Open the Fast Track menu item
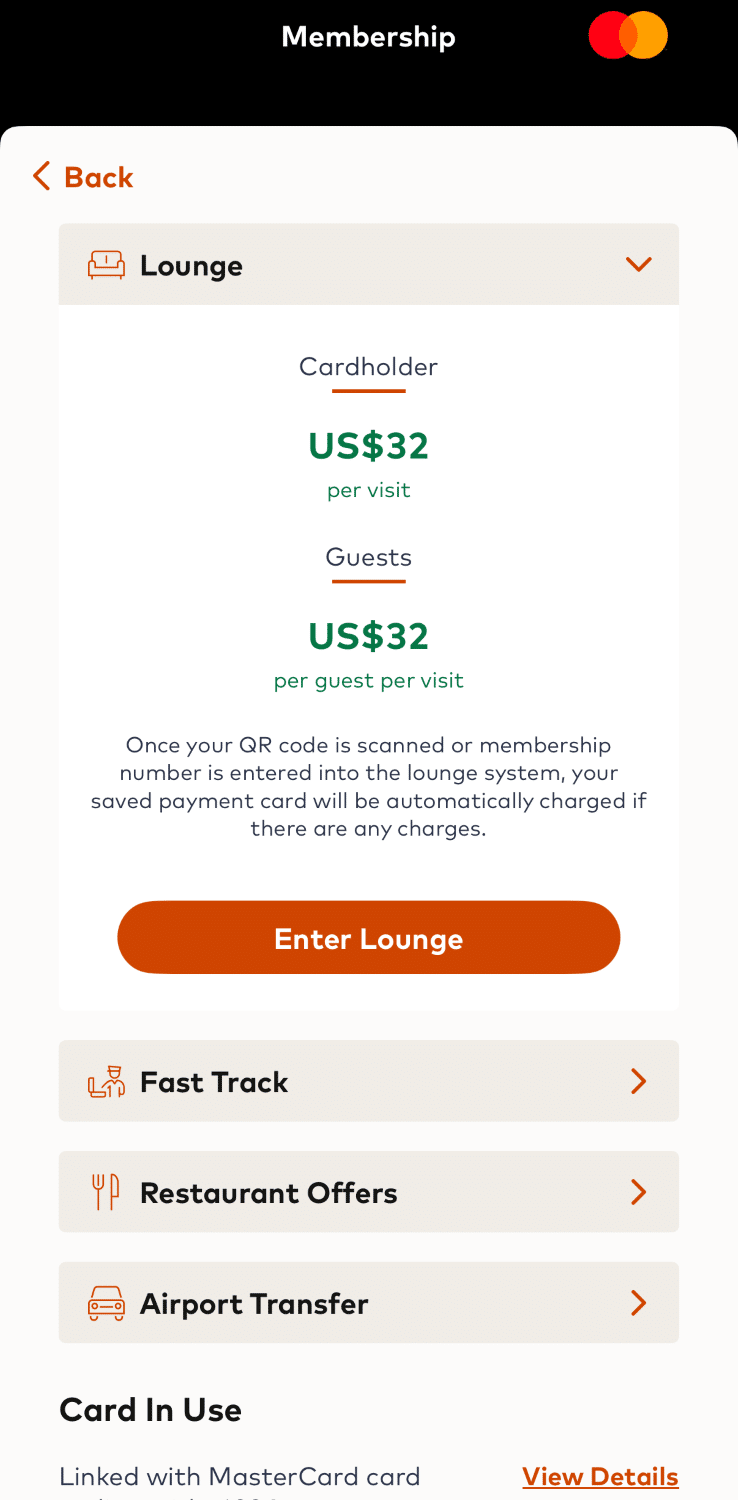 pyautogui.click(x=214, y=1082)
